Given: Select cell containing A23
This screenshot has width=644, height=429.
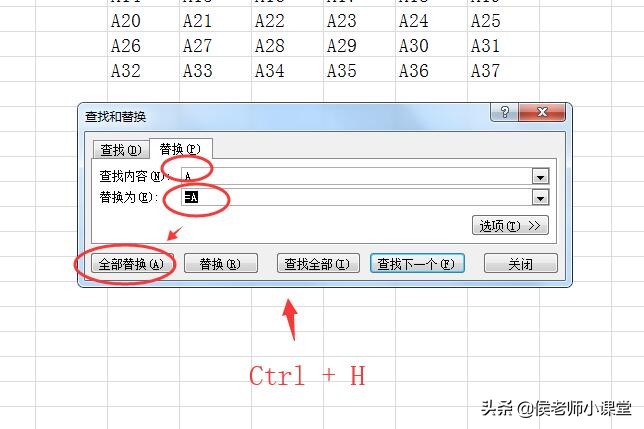Looking at the screenshot, I should (x=359, y=20).
